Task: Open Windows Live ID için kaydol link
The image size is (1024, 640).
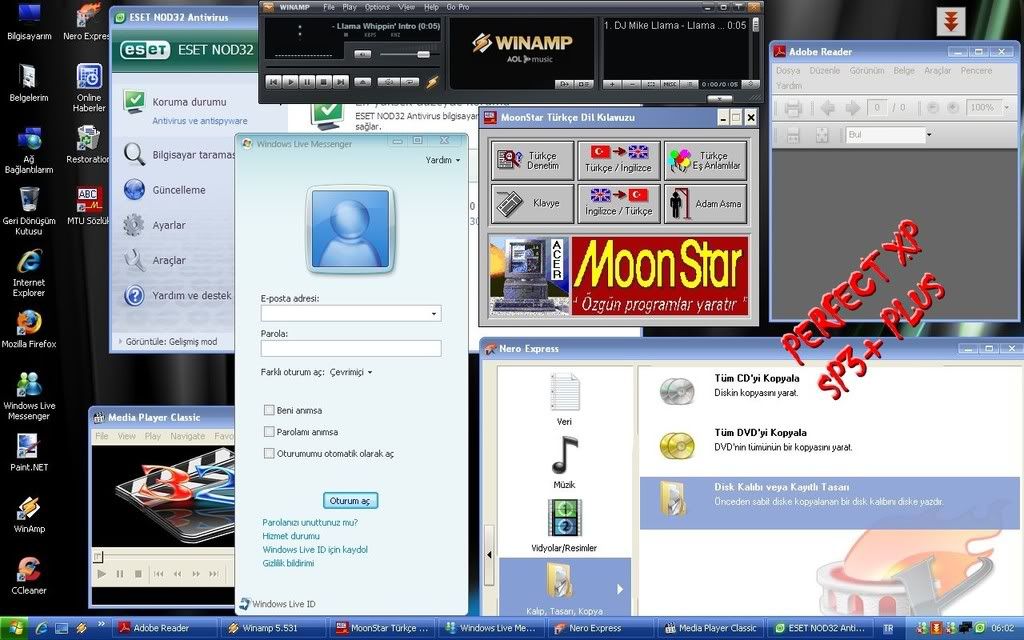Action: [315, 550]
